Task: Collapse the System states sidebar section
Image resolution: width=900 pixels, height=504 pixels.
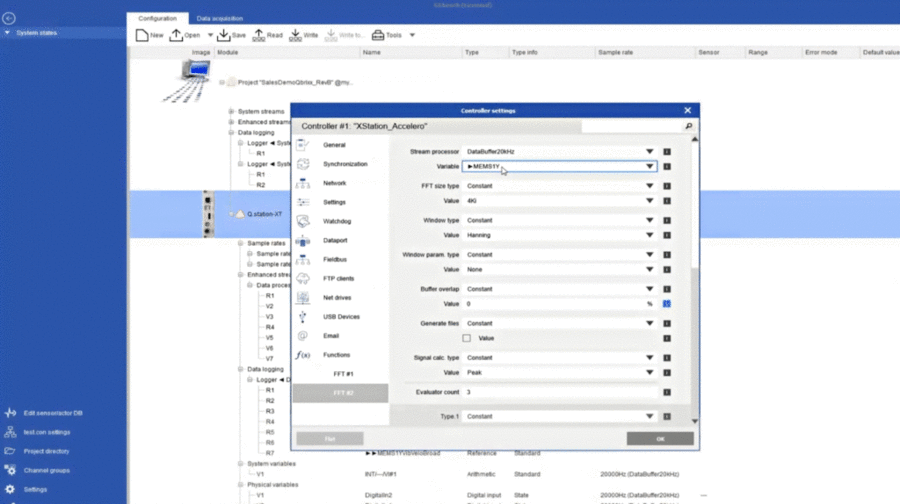Action: (8, 33)
